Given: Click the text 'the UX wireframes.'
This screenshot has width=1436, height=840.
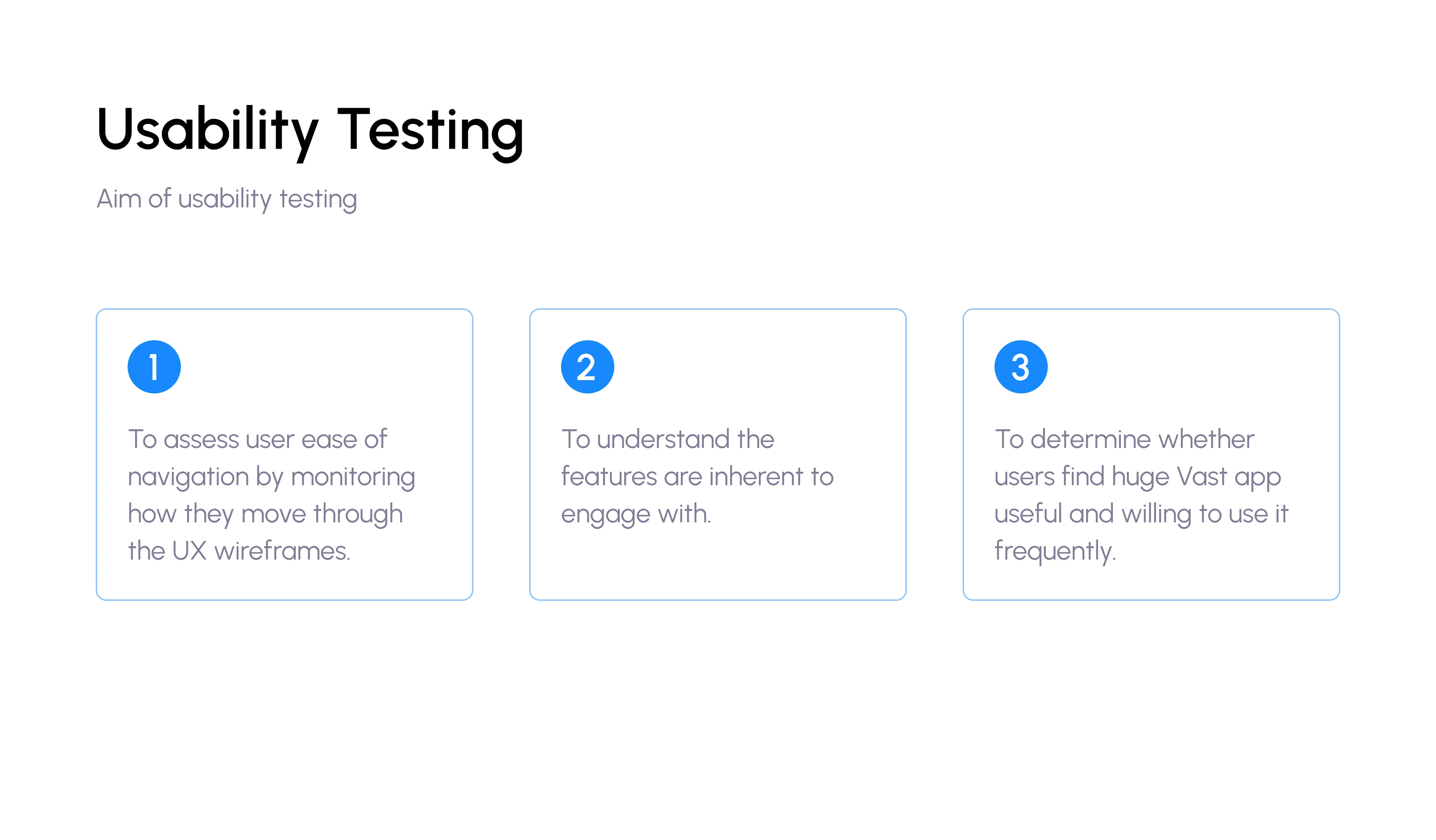Looking at the screenshot, I should coord(239,551).
